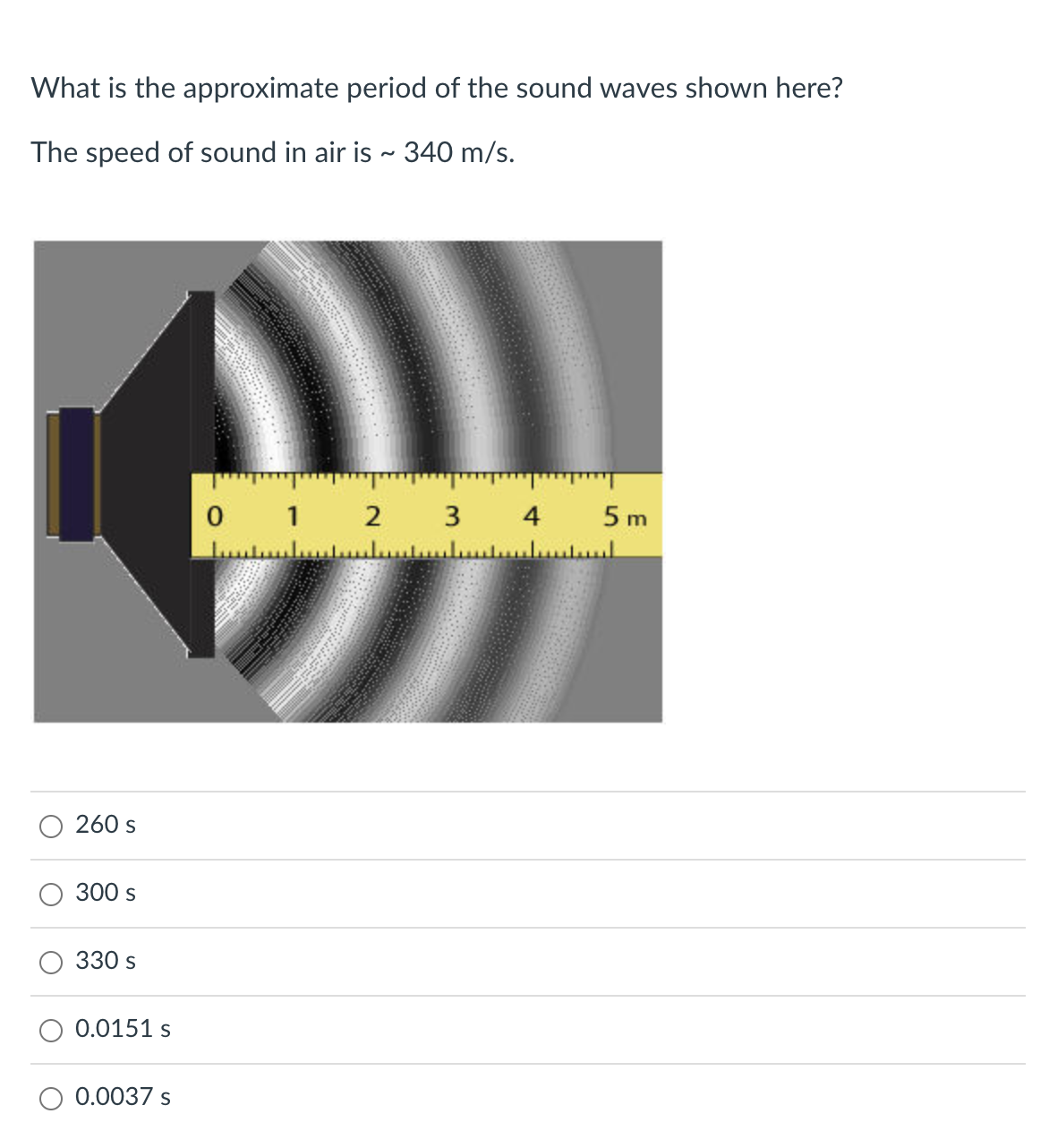Click the 0.0037 s answer label text
The image size is (1049, 1148).
(x=124, y=1097)
